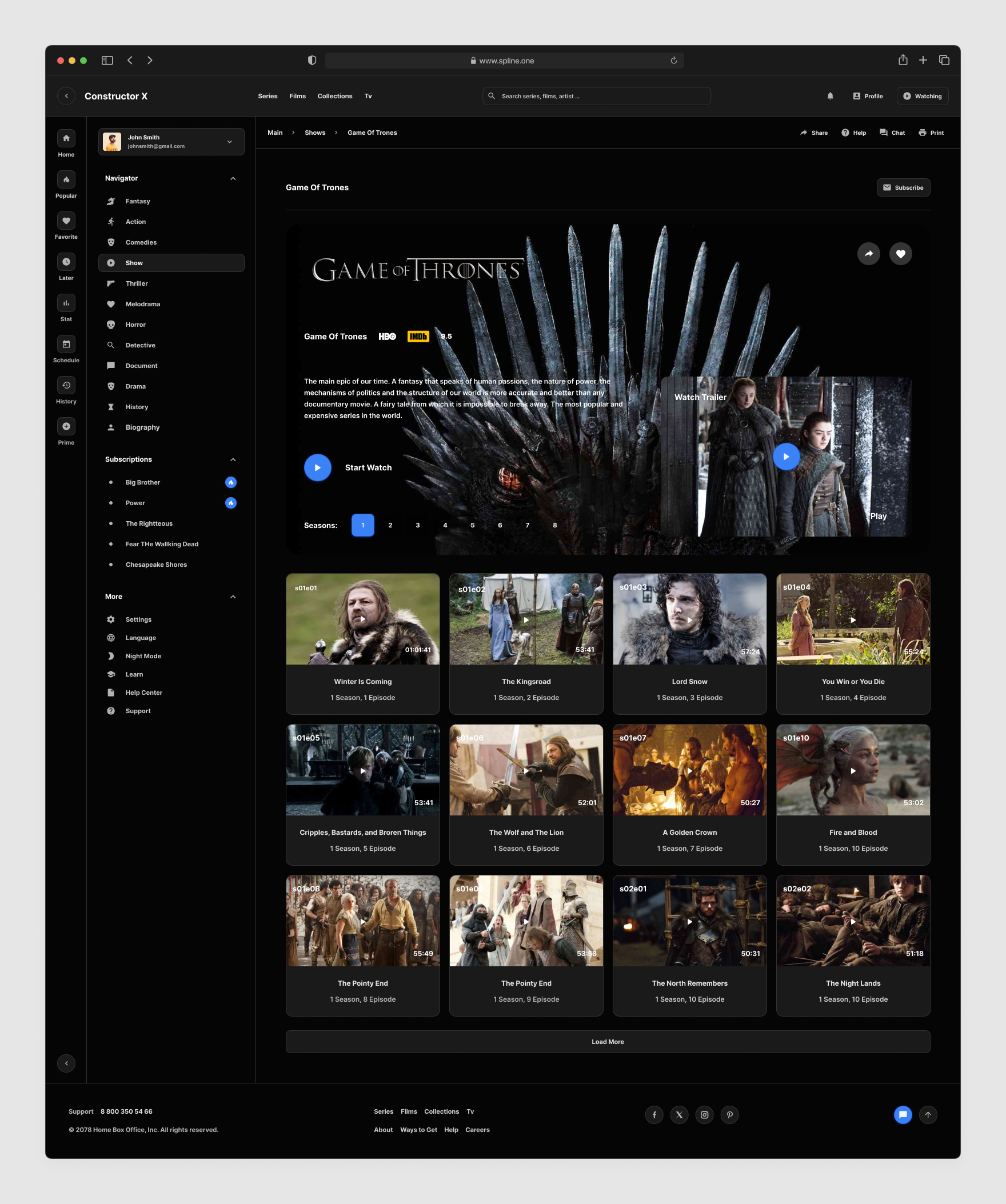
Task: Collapse the Navigator section
Action: (233, 178)
